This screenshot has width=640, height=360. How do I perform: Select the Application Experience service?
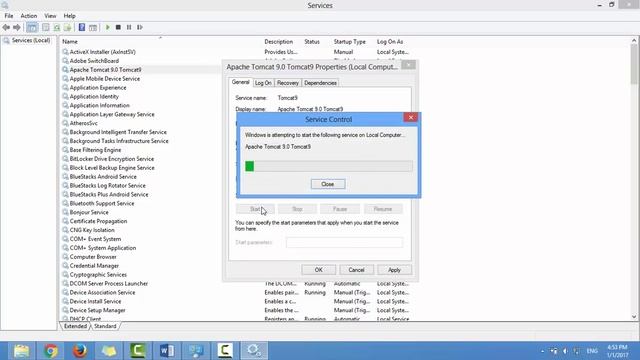[98, 88]
